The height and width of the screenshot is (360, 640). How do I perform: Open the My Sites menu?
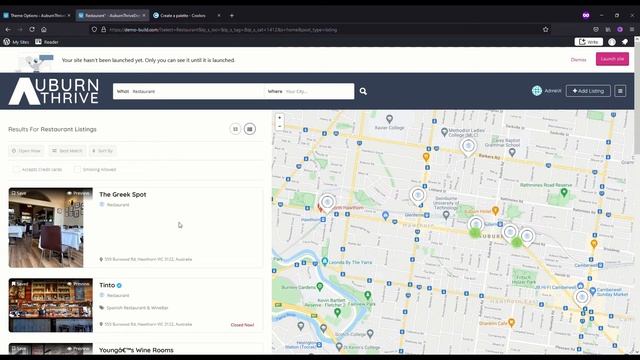click(x=16, y=42)
